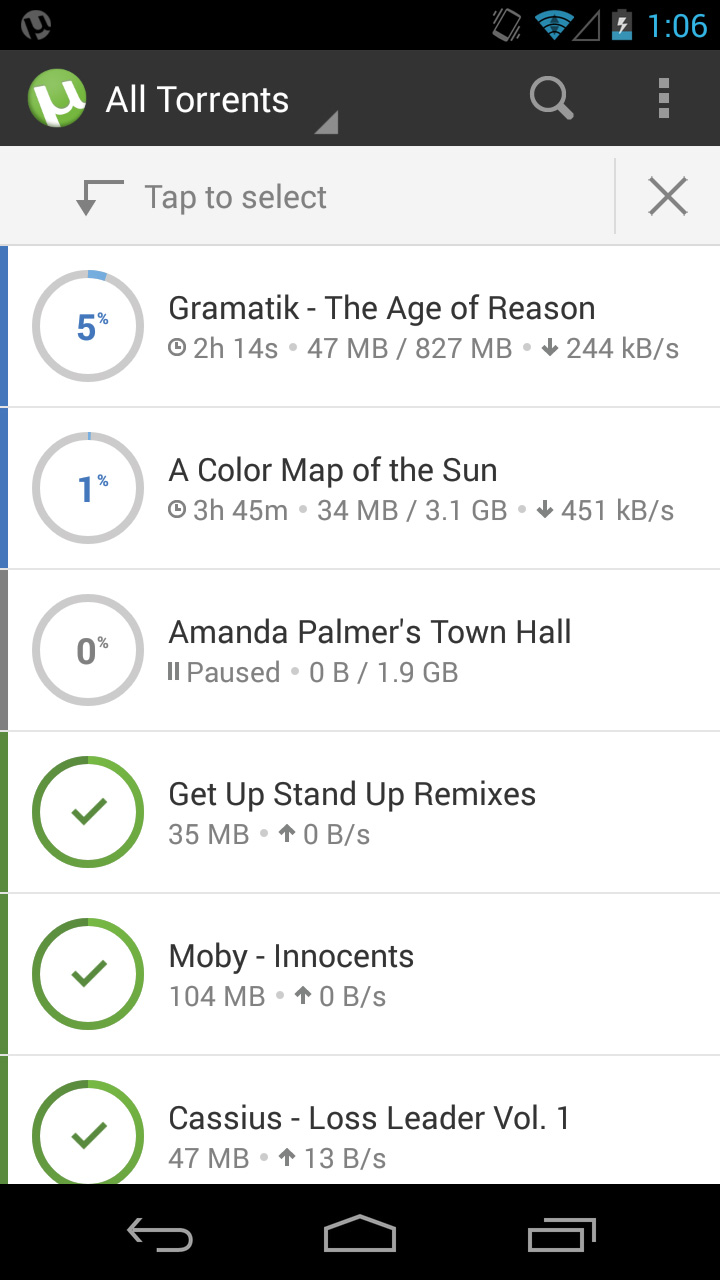720x1280 pixels.
Task: Open Get Up Stand Up Remixes
Action: tap(352, 795)
